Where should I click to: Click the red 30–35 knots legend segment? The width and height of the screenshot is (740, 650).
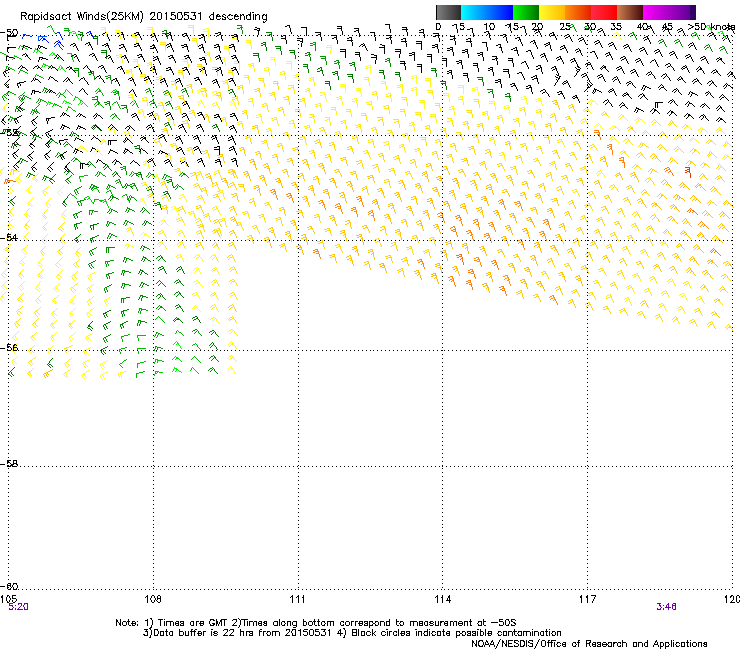pyautogui.click(x=604, y=12)
